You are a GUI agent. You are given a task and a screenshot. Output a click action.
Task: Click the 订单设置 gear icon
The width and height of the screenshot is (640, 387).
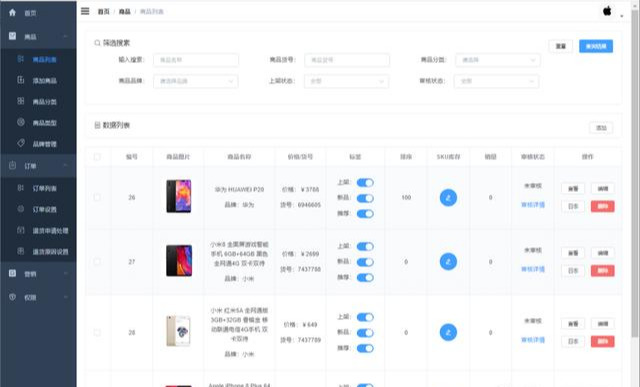pos(20,209)
